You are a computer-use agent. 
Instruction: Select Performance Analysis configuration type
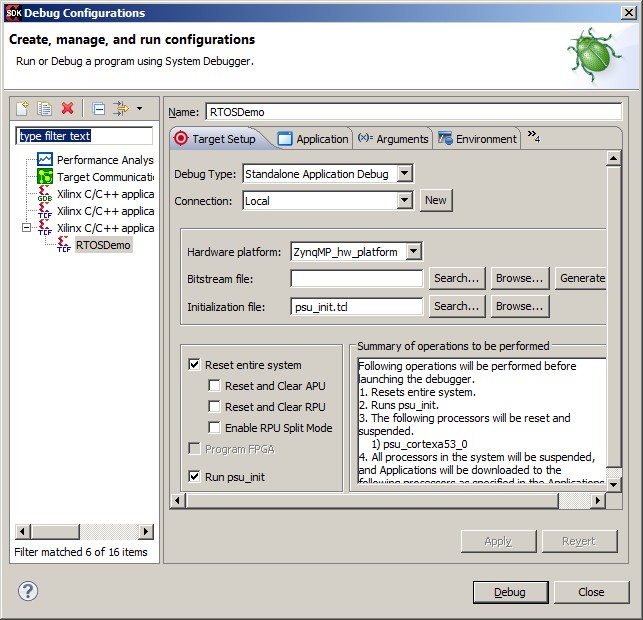[95, 160]
